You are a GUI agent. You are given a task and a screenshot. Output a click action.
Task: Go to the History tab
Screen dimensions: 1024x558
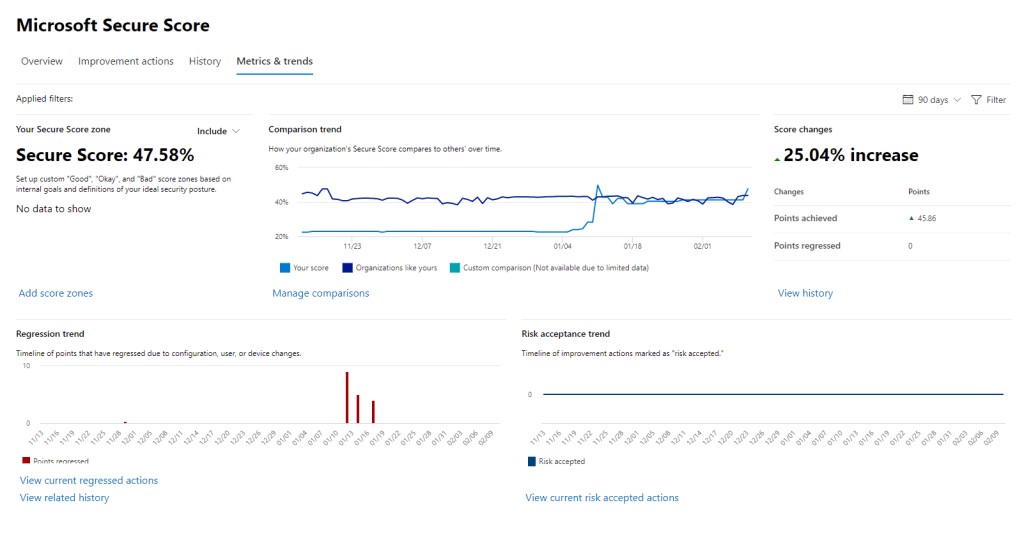click(205, 61)
